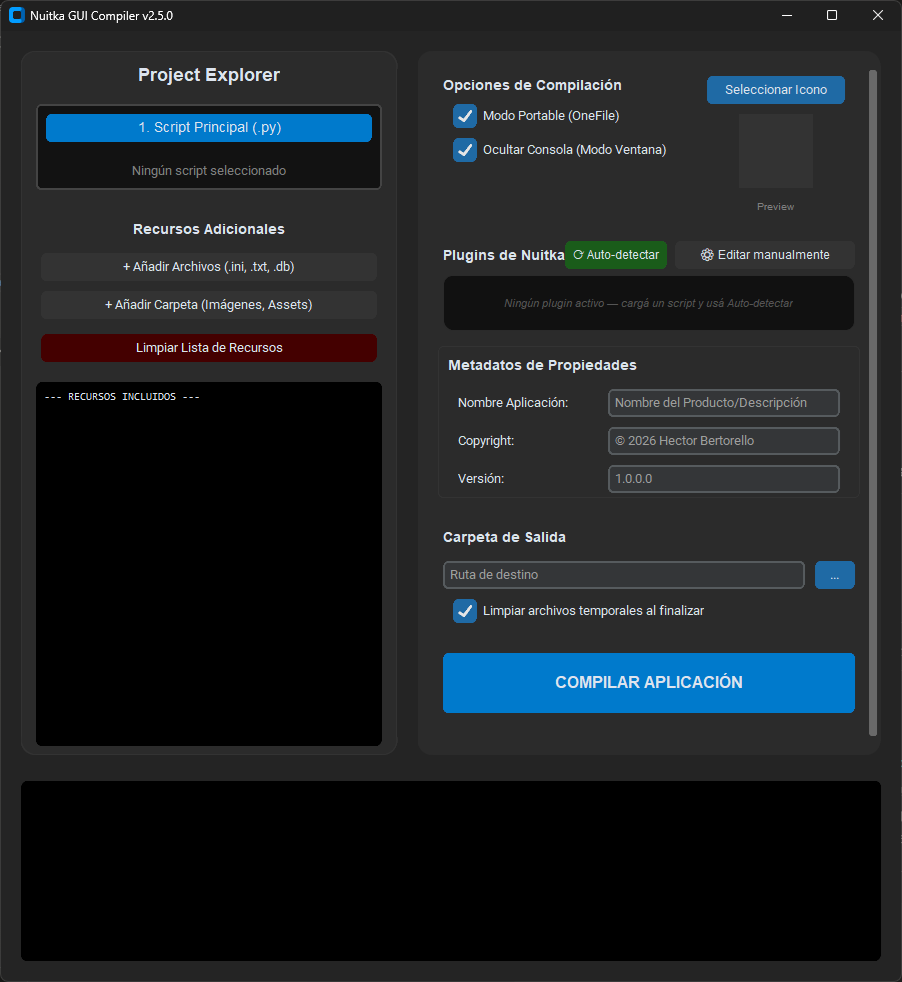Click the Nuitka app icon in title bar

coord(16,15)
